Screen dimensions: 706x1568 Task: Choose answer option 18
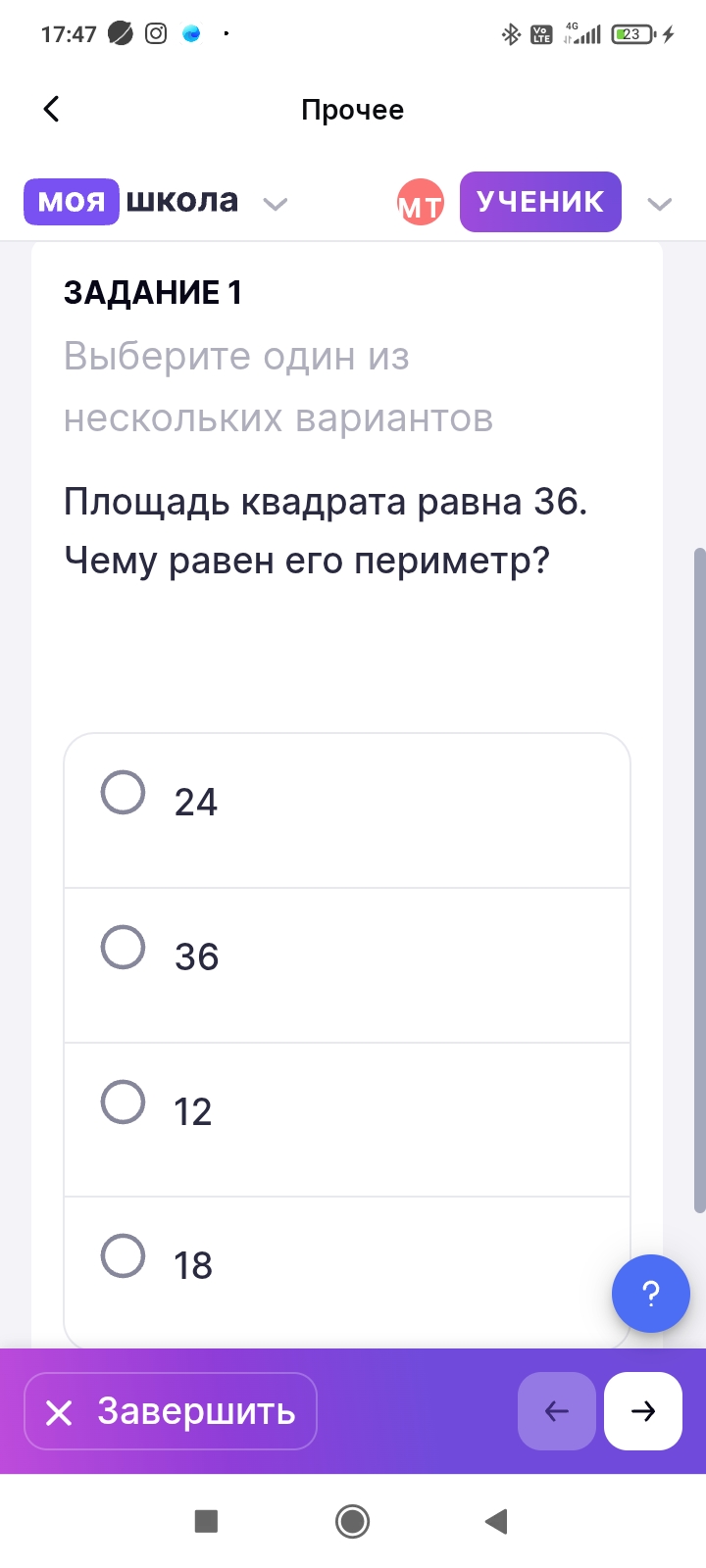pyautogui.click(x=124, y=1256)
